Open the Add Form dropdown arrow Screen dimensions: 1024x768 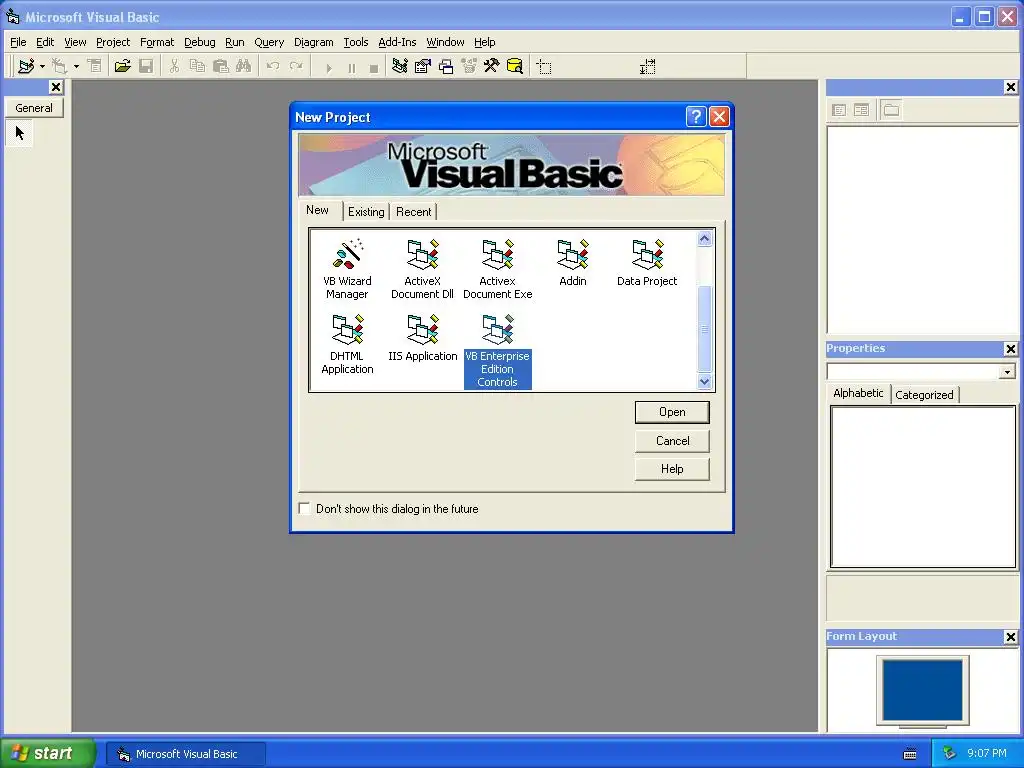(x=76, y=66)
